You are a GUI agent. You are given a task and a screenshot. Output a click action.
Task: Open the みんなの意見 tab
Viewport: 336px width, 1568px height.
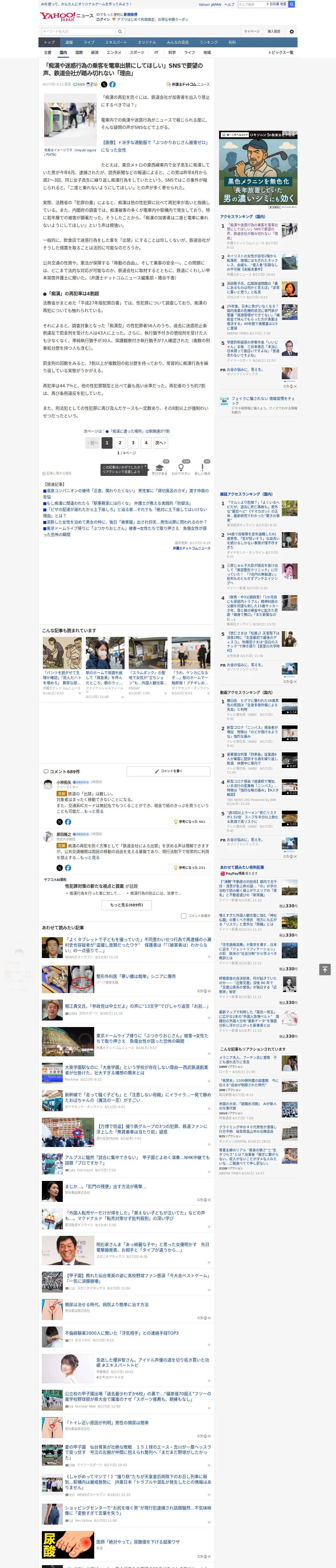[178, 43]
